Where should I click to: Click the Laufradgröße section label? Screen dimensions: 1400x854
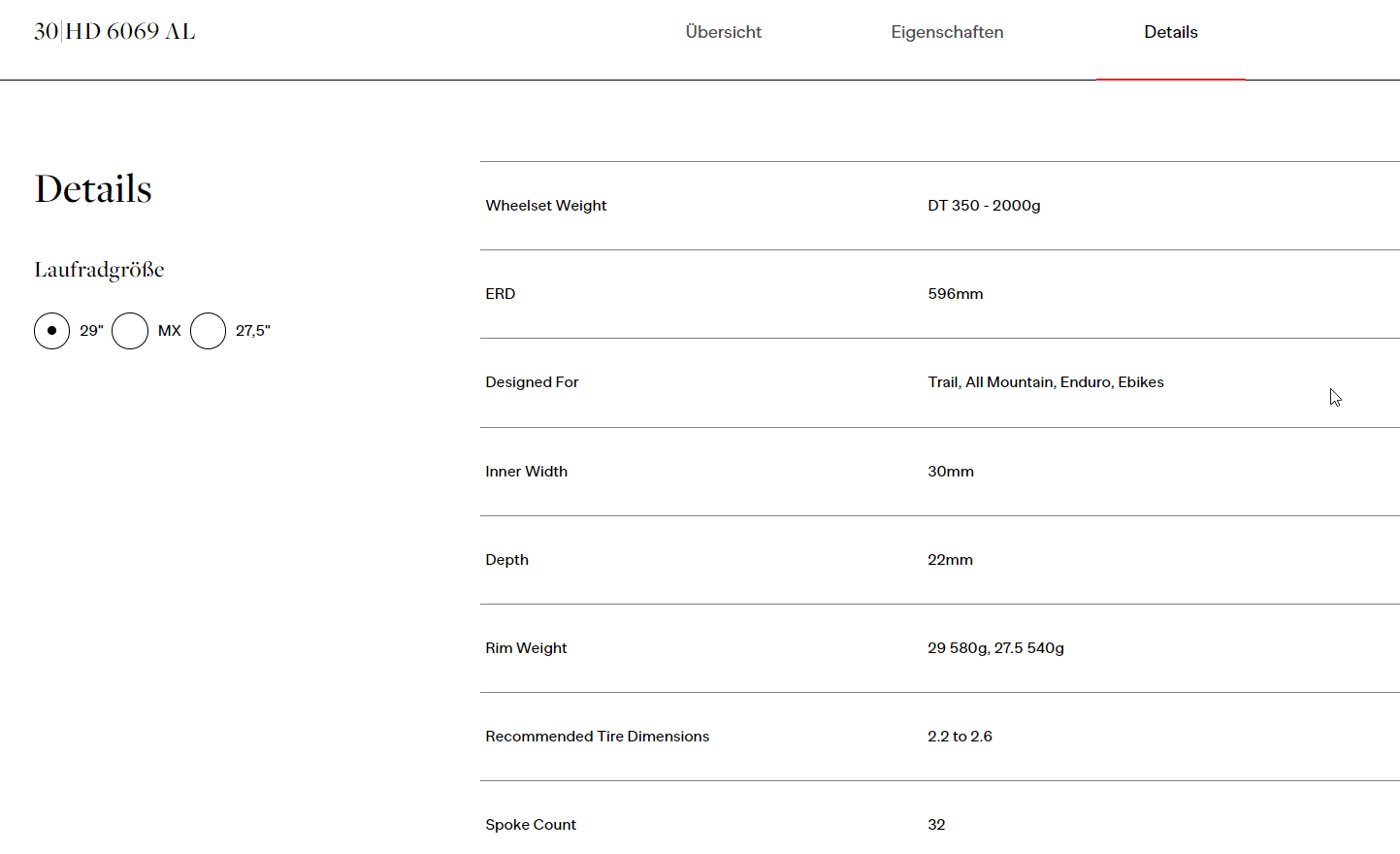(x=99, y=270)
